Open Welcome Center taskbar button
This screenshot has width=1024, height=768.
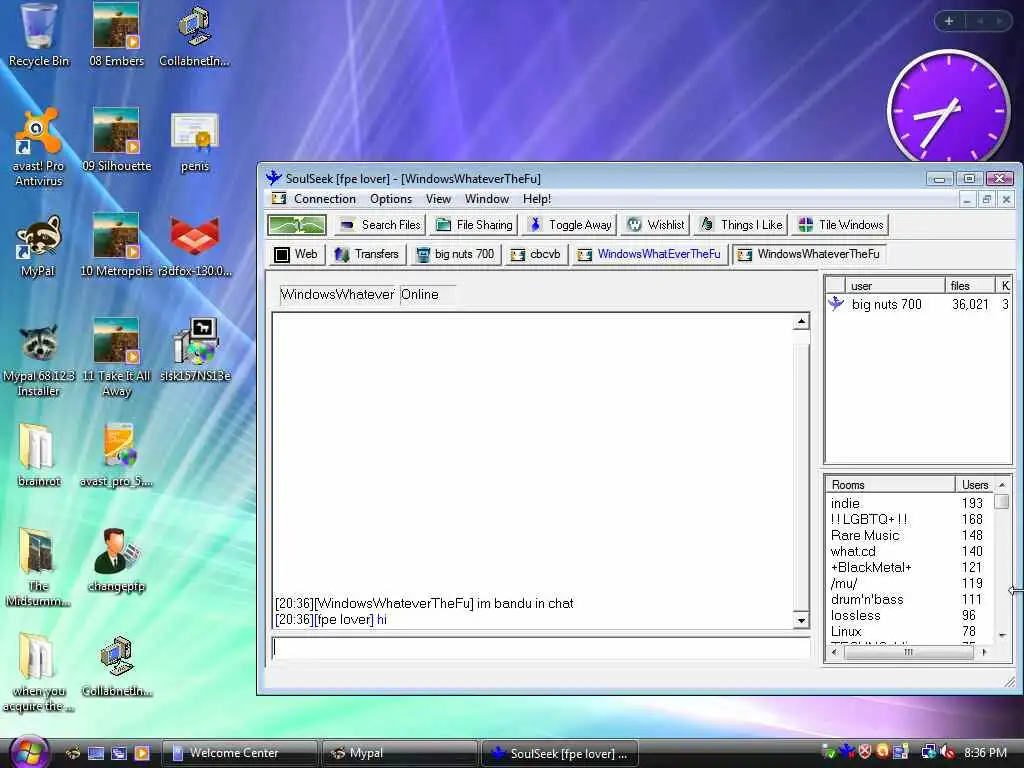tap(239, 753)
